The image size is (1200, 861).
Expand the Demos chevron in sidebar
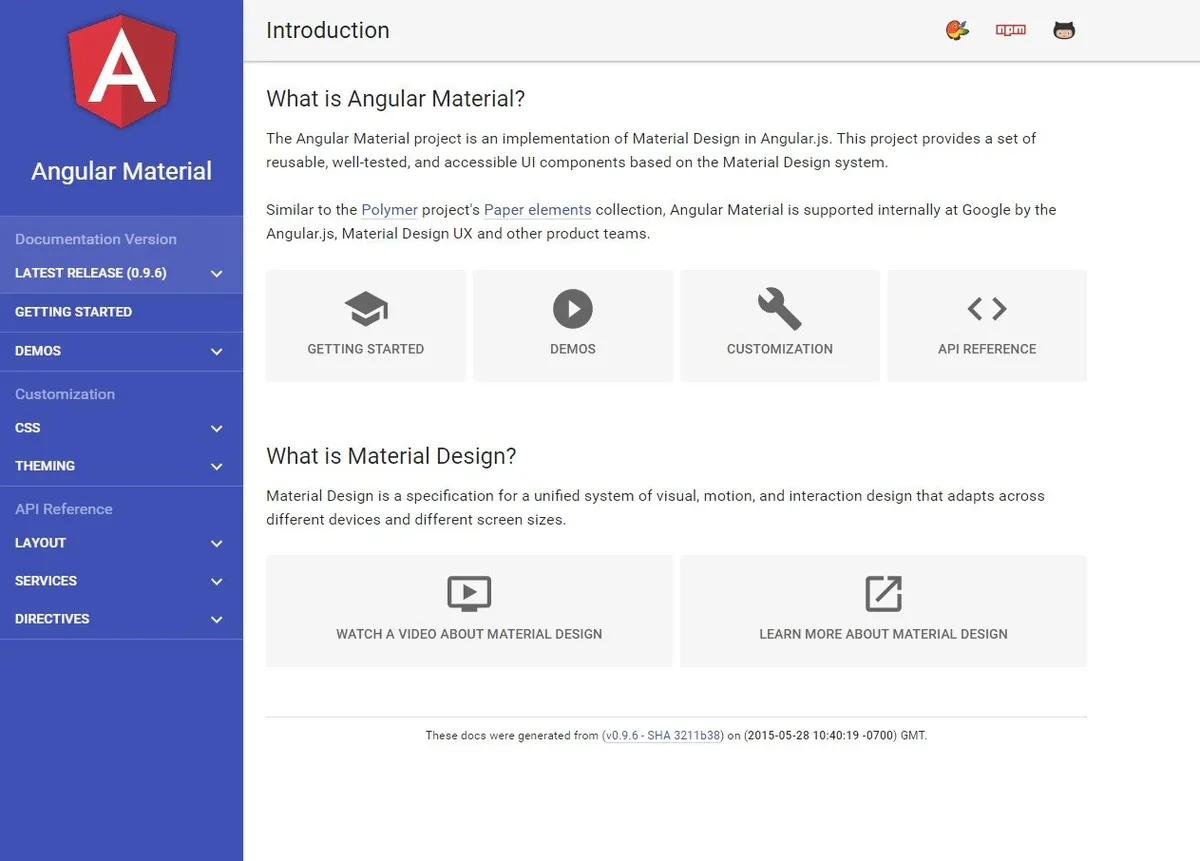coord(217,352)
